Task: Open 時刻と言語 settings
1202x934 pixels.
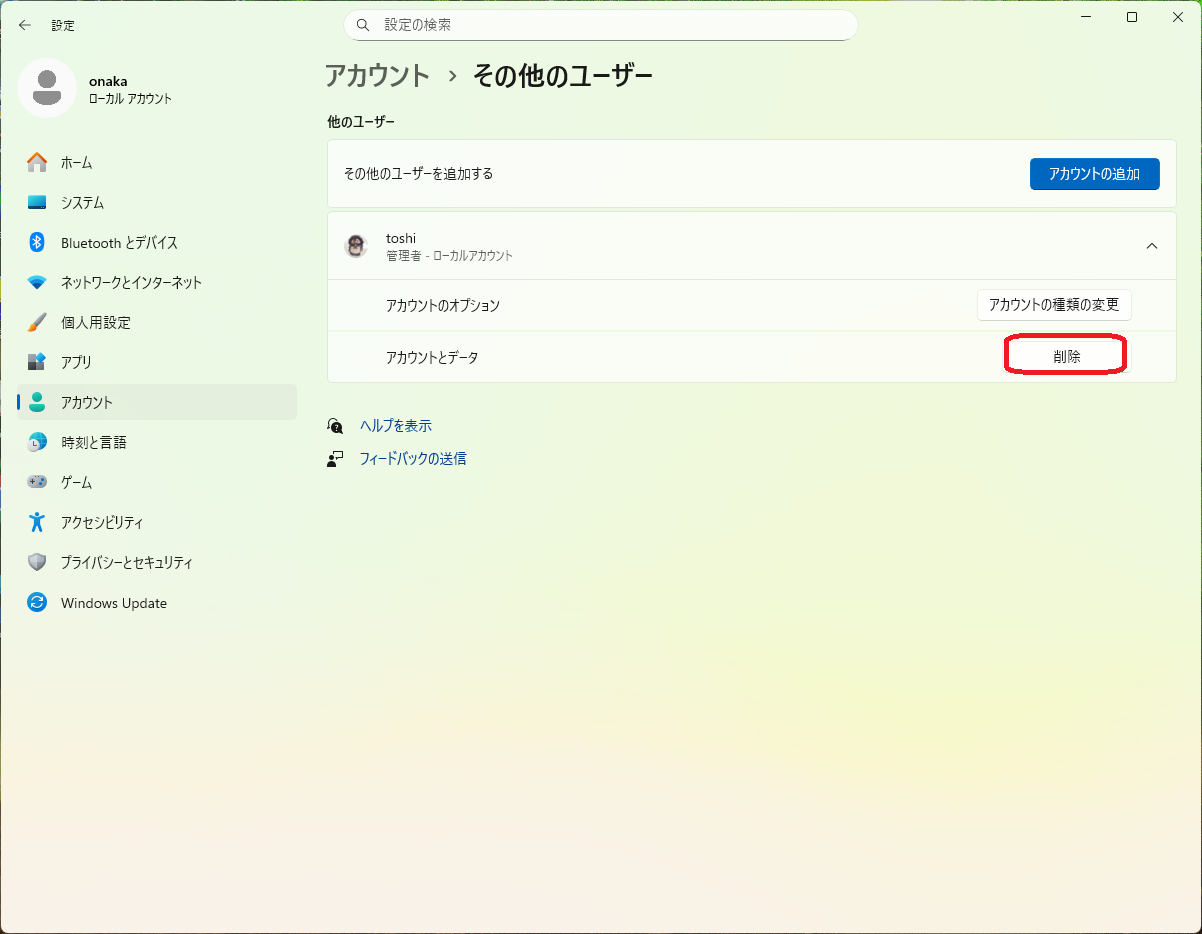Action: click(x=157, y=442)
